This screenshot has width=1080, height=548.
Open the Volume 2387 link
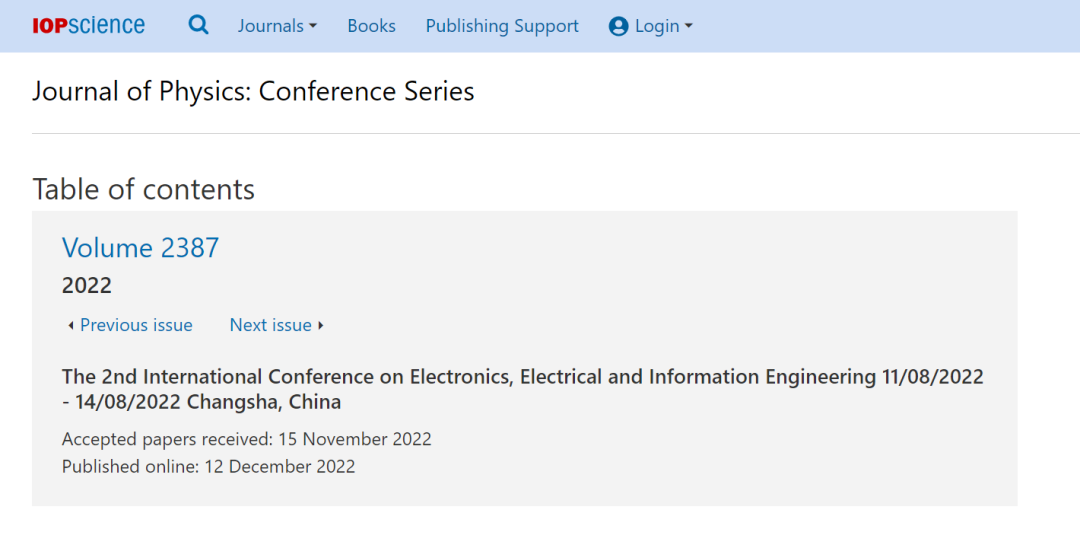click(141, 248)
